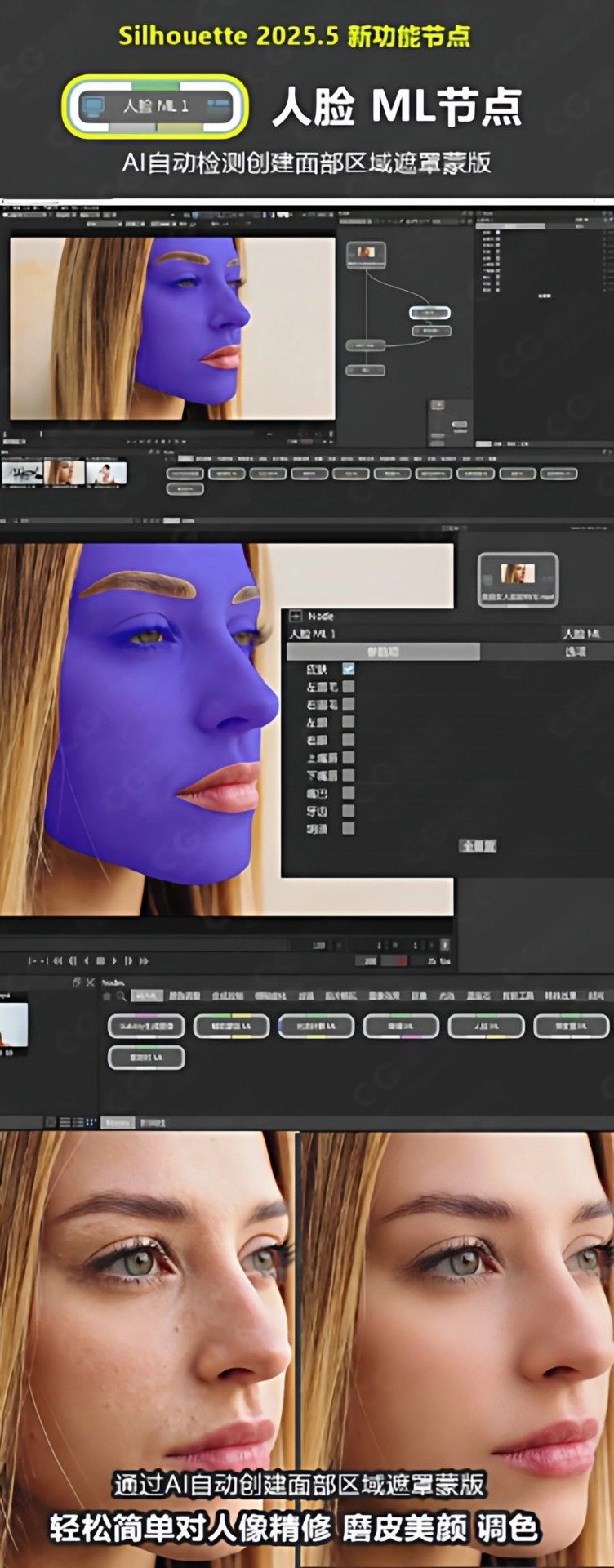The width and height of the screenshot is (614, 1568).
Task: Click the highlighted node in the small node graph
Action: point(429,313)
